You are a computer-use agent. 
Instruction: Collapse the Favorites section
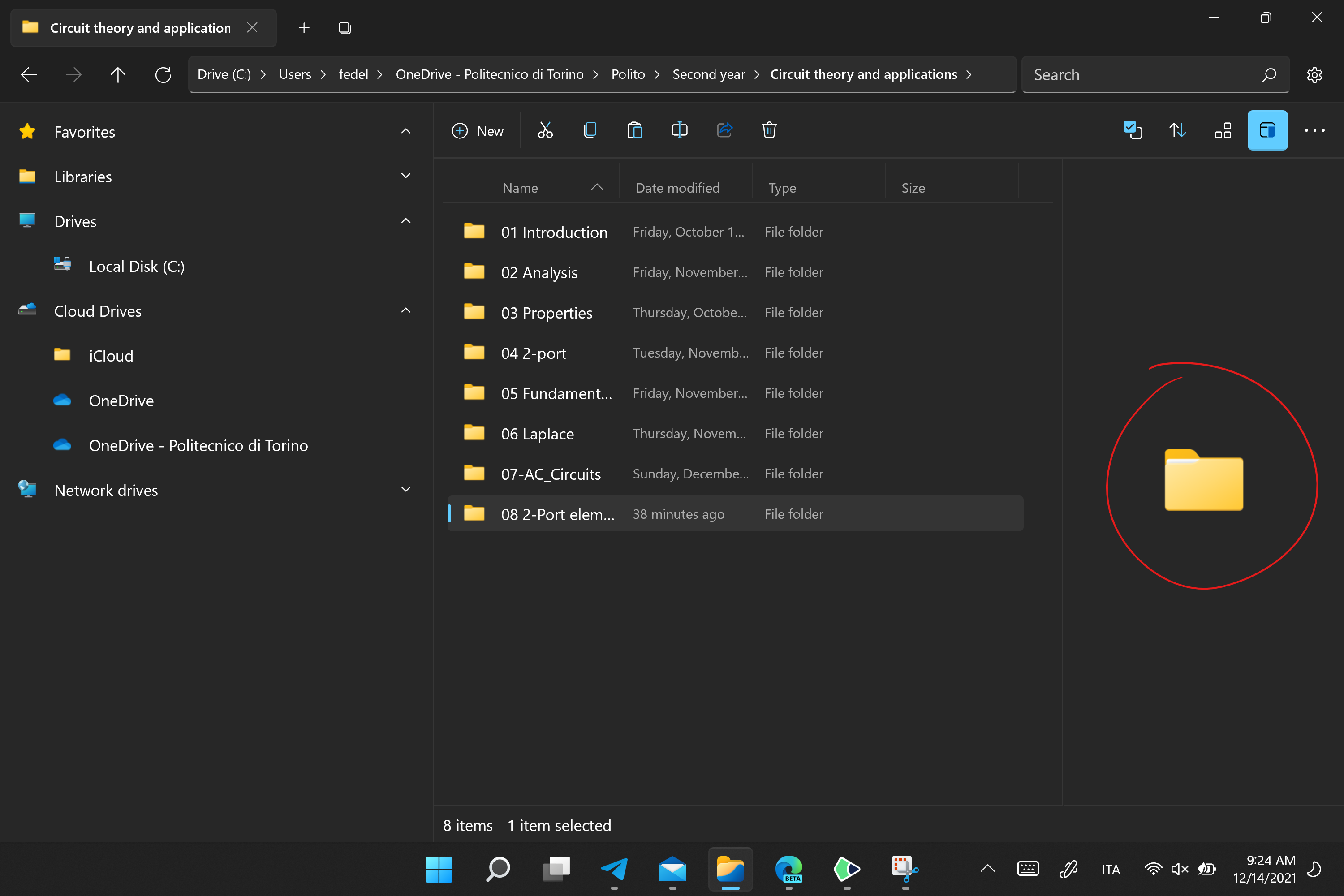coord(406,131)
